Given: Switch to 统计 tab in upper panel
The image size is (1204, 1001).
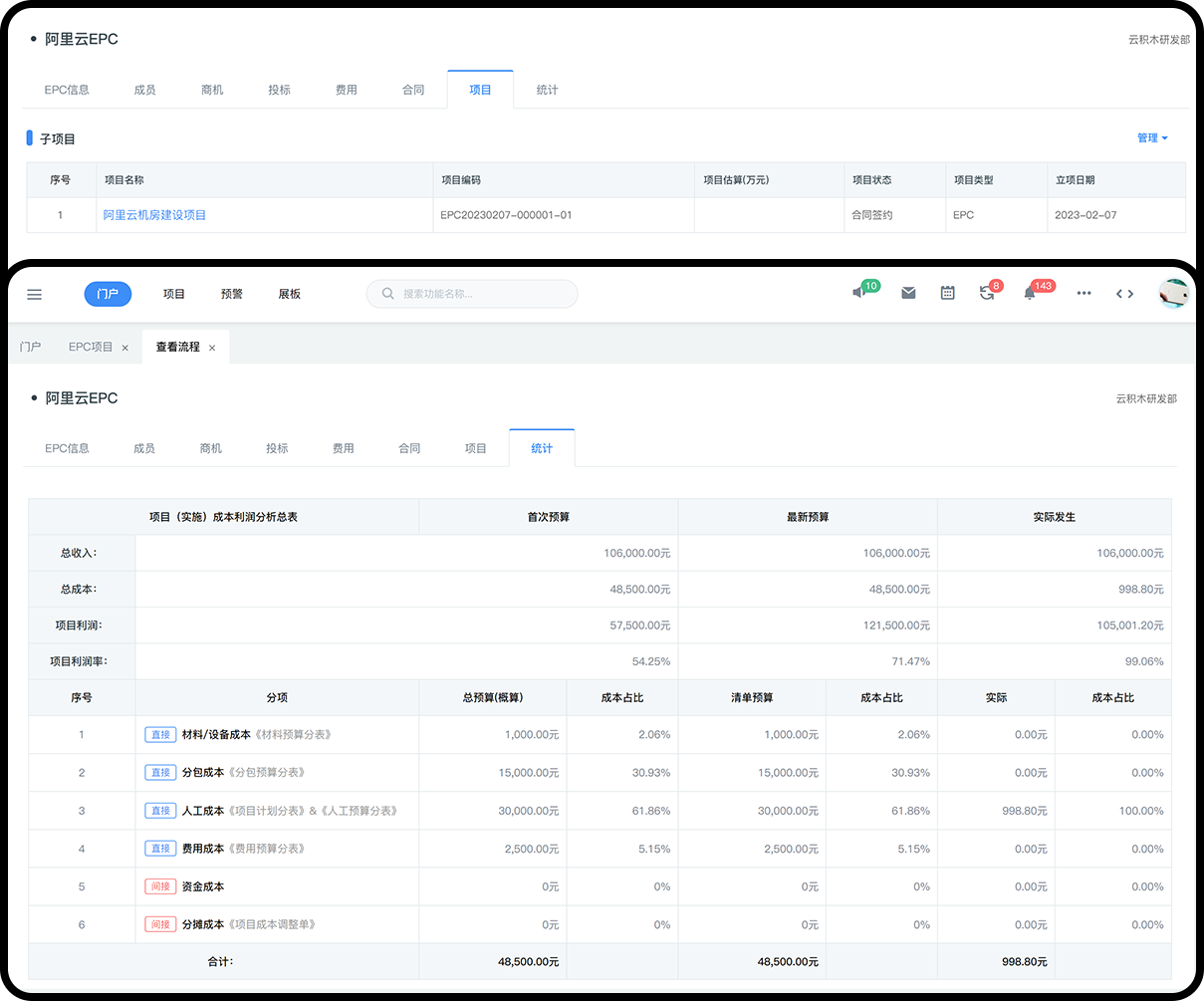Looking at the screenshot, I should click(x=547, y=90).
